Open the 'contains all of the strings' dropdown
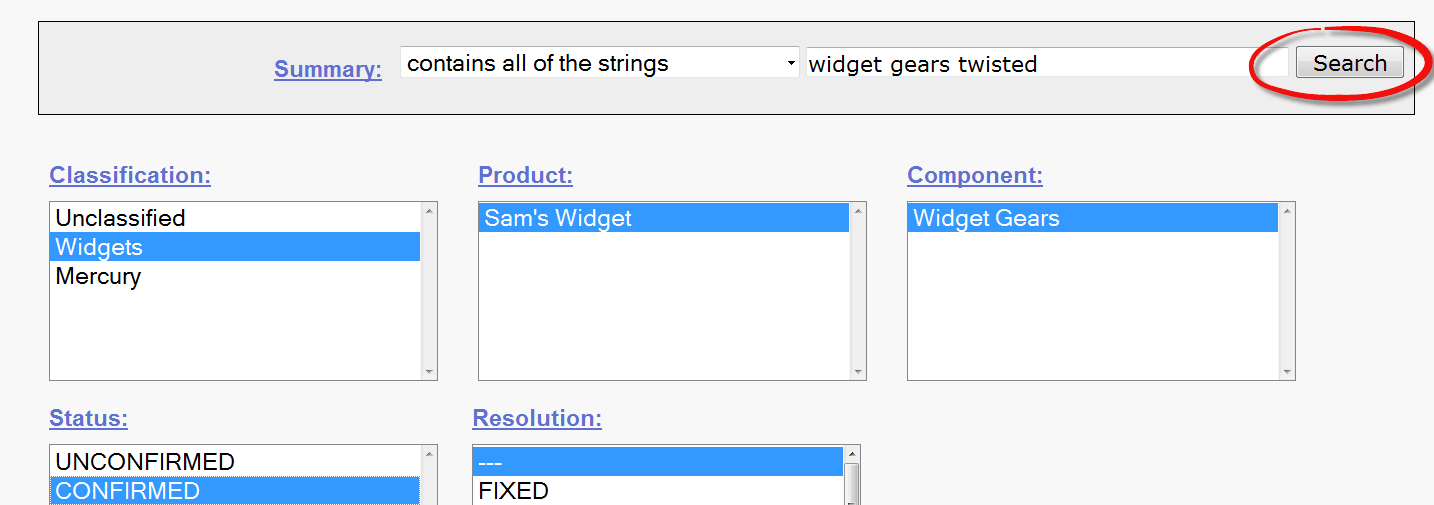Viewport: 1434px width, 505px height. pyautogui.click(x=599, y=63)
